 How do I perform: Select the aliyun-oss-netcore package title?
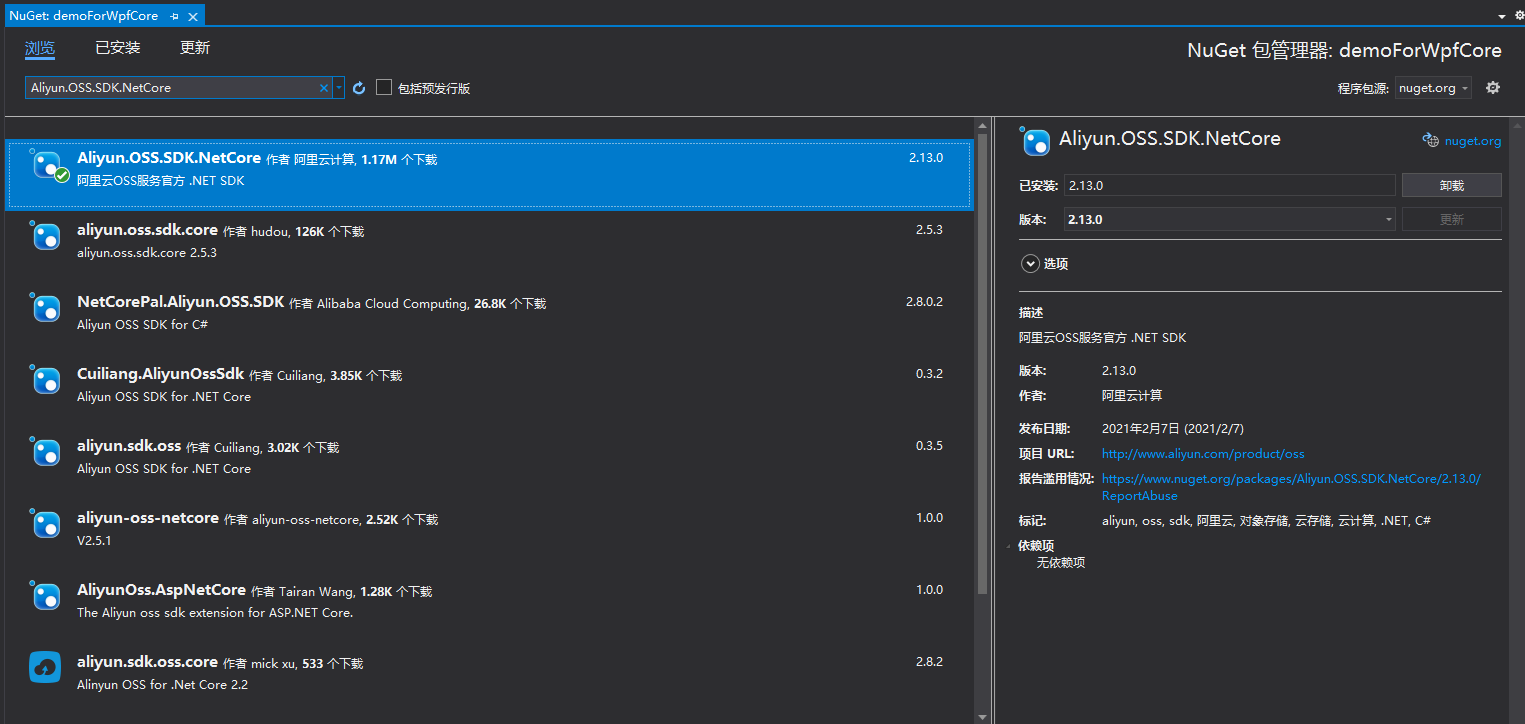(148, 518)
